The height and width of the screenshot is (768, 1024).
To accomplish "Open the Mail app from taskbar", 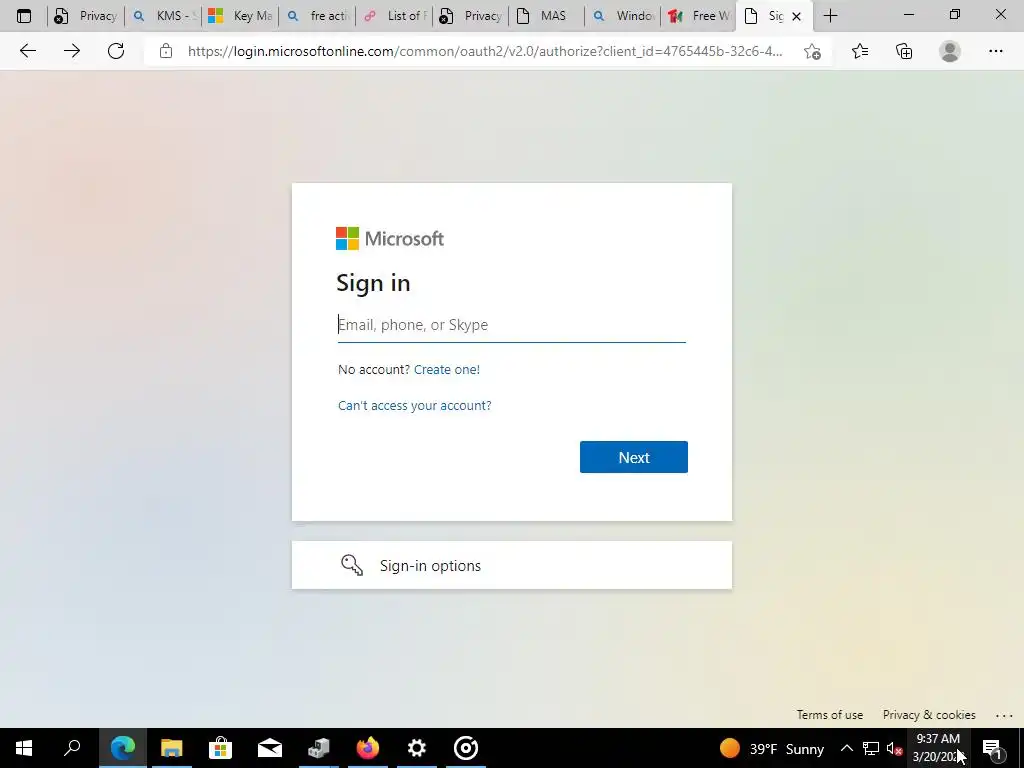I will click(x=270, y=748).
